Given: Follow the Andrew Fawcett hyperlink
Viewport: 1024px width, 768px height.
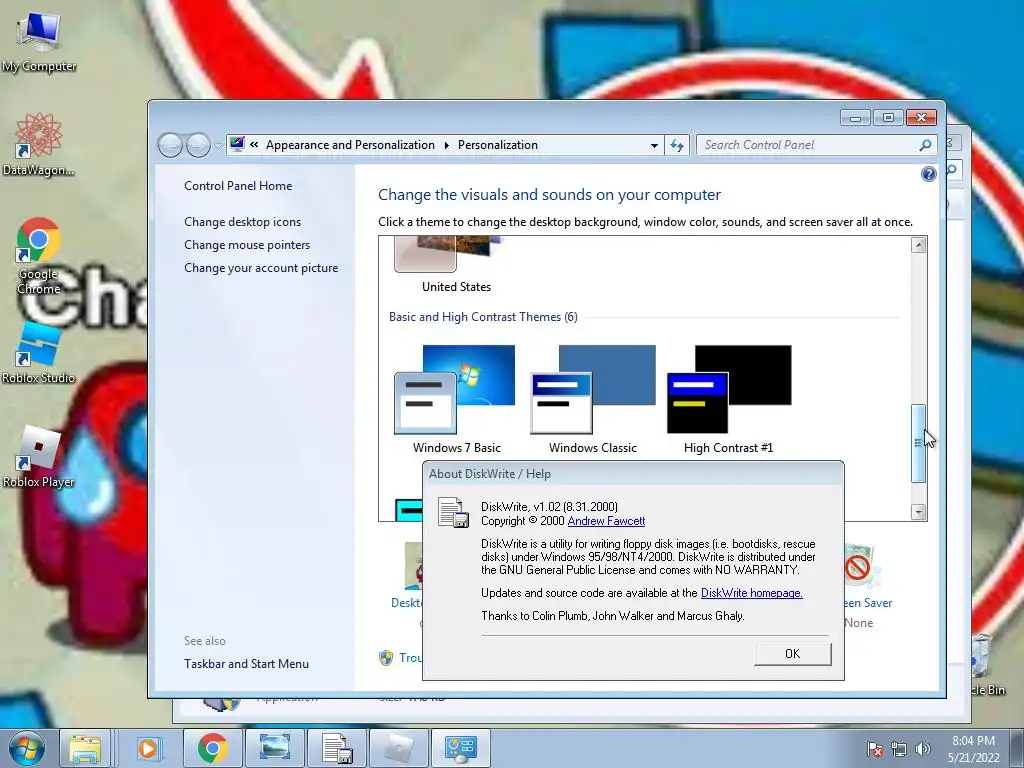Looking at the screenshot, I should pos(606,521).
